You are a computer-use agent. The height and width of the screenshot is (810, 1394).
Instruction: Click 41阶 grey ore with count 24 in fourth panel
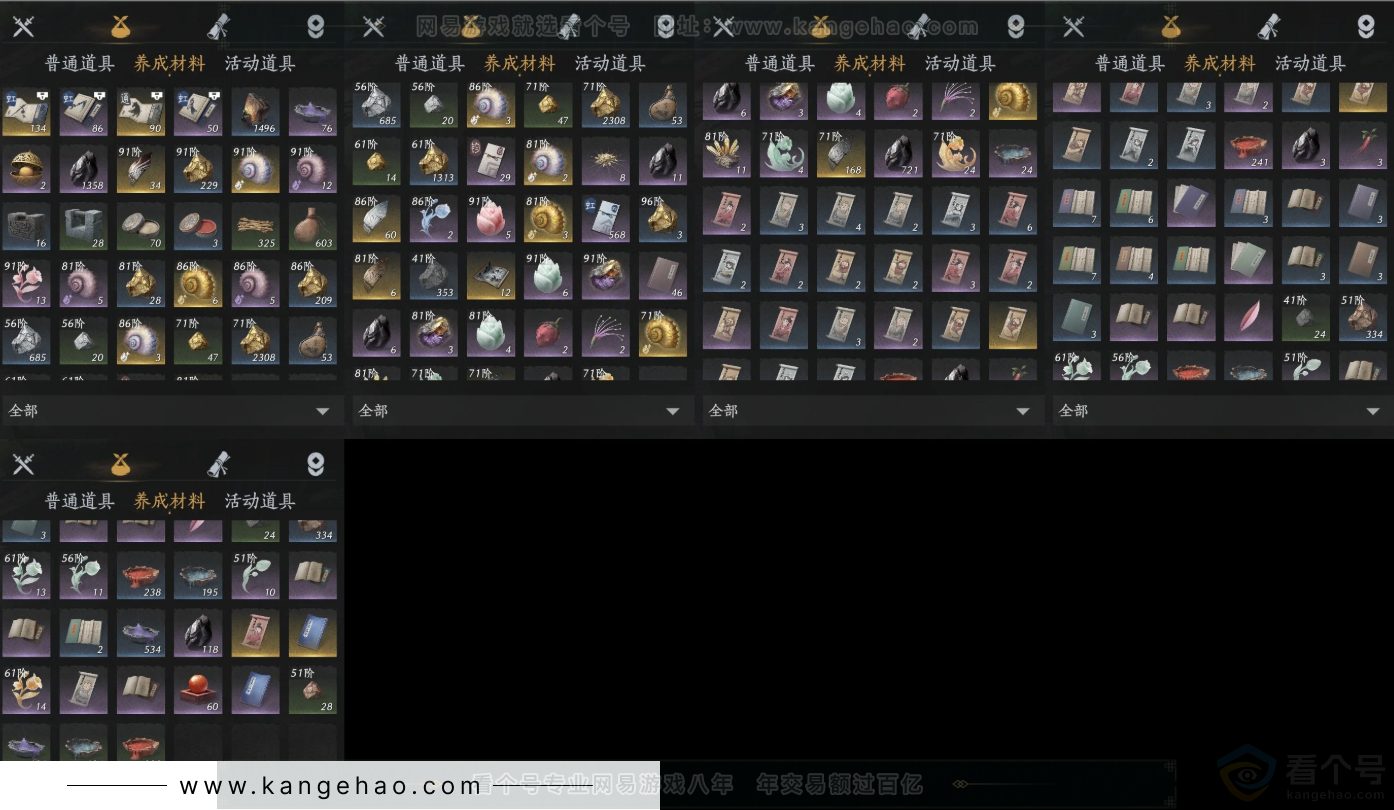[x=1306, y=318]
